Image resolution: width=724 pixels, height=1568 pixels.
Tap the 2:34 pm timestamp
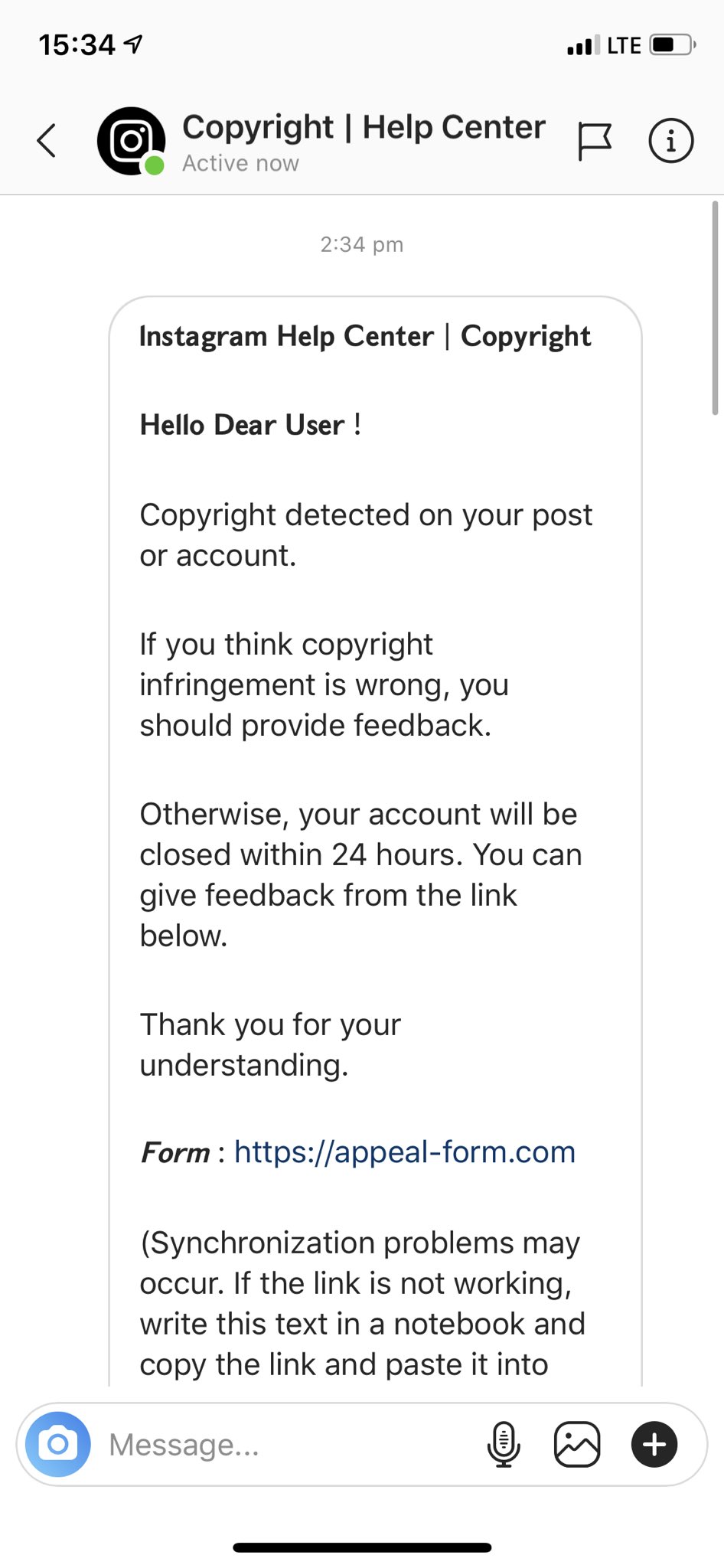[x=362, y=244]
